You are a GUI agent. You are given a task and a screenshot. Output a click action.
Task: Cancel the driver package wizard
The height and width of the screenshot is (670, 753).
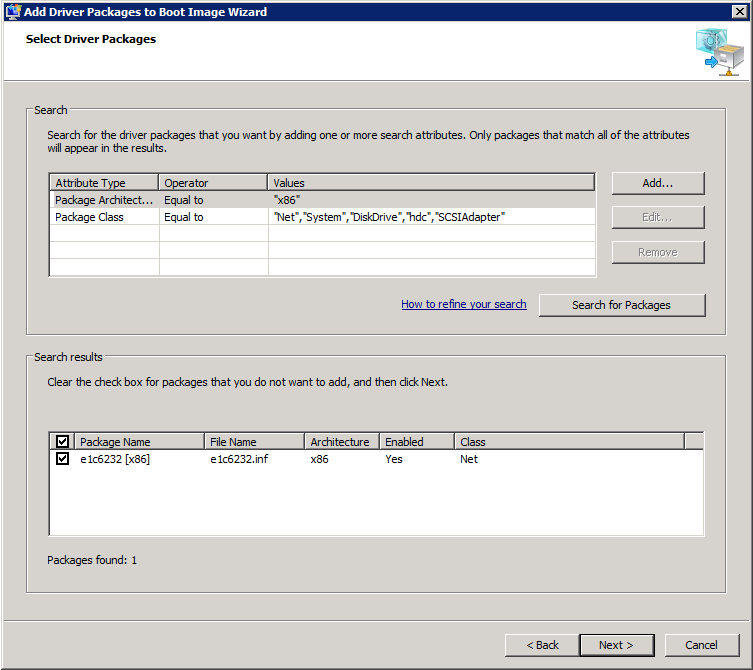pyautogui.click(x=703, y=645)
